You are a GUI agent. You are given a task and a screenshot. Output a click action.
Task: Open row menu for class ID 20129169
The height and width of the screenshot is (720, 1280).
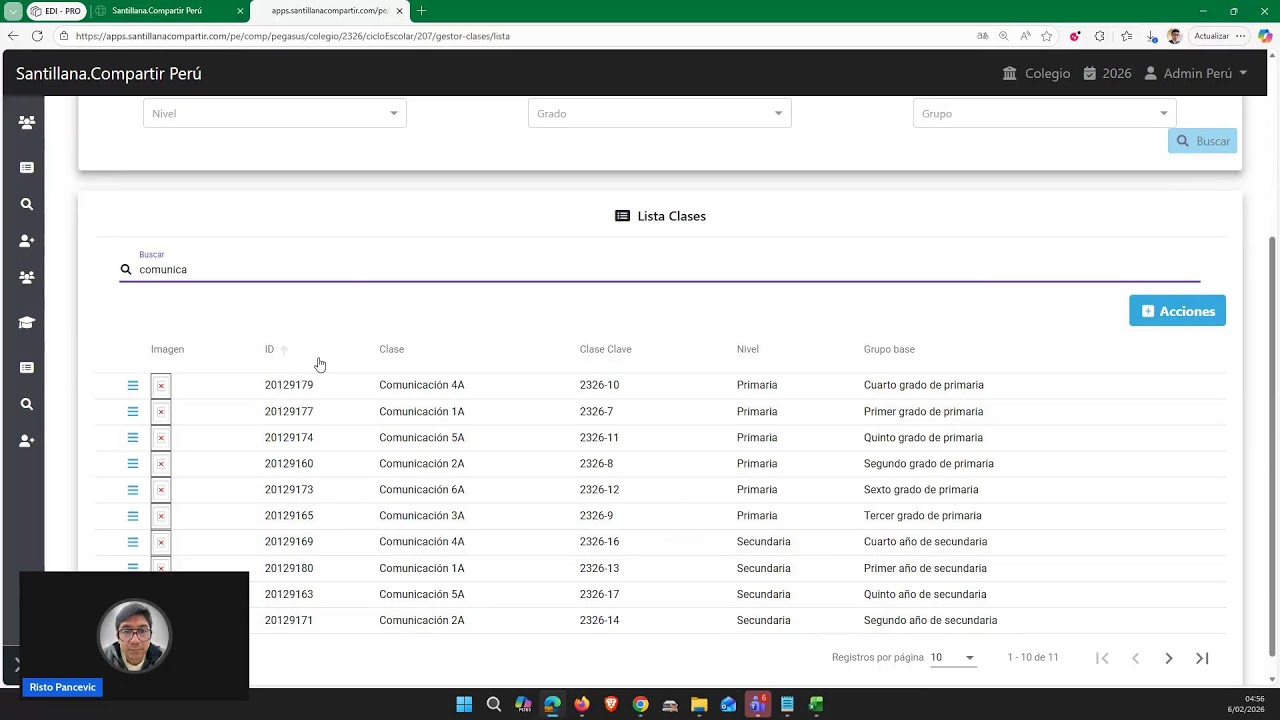[132, 542]
